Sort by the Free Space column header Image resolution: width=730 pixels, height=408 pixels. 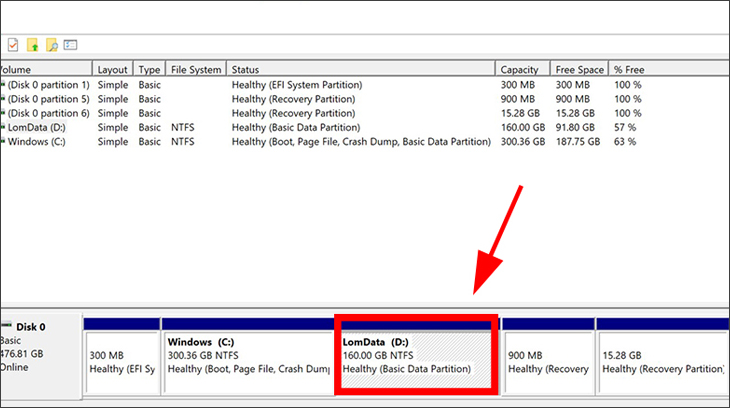pyautogui.click(x=579, y=69)
